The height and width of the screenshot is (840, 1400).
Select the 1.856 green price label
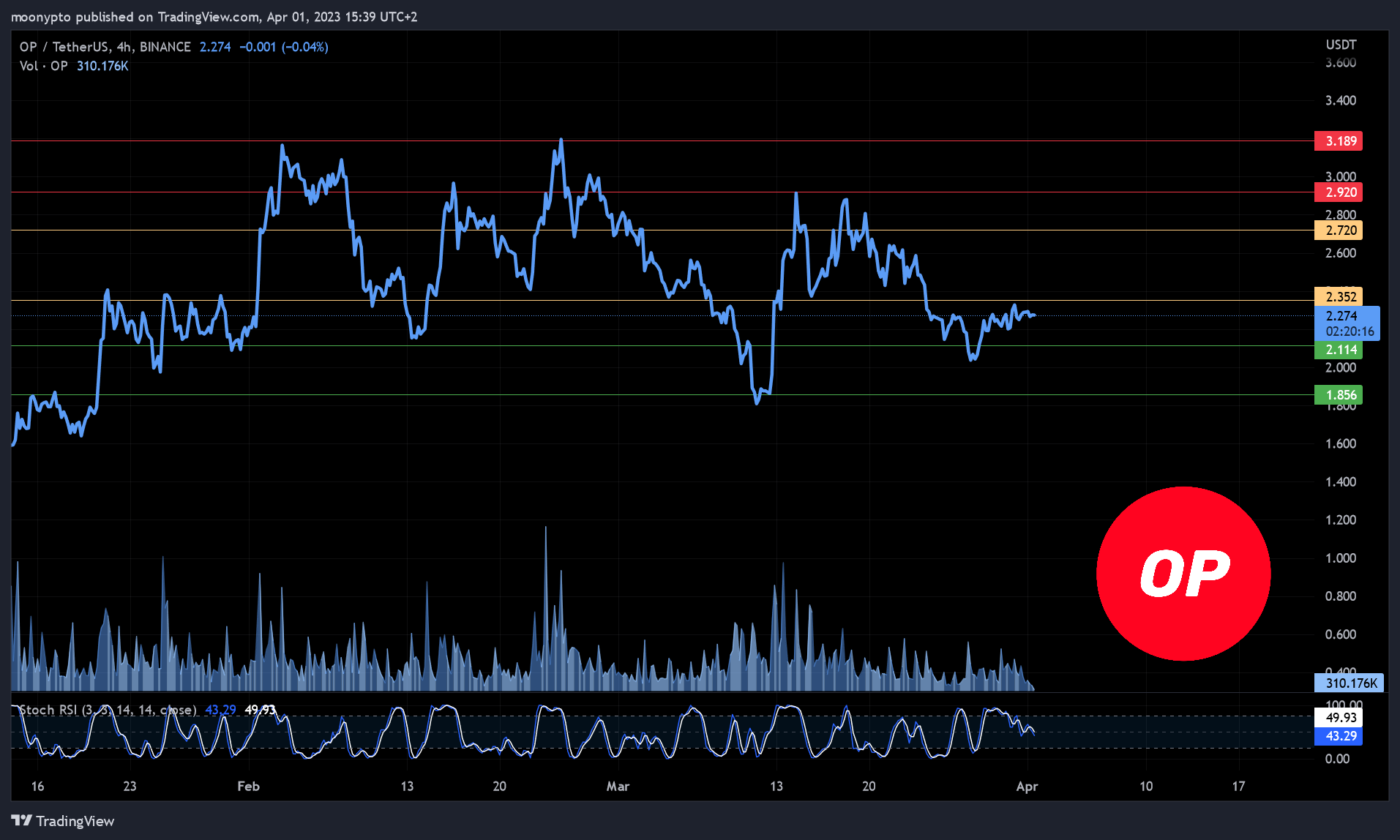click(1339, 395)
